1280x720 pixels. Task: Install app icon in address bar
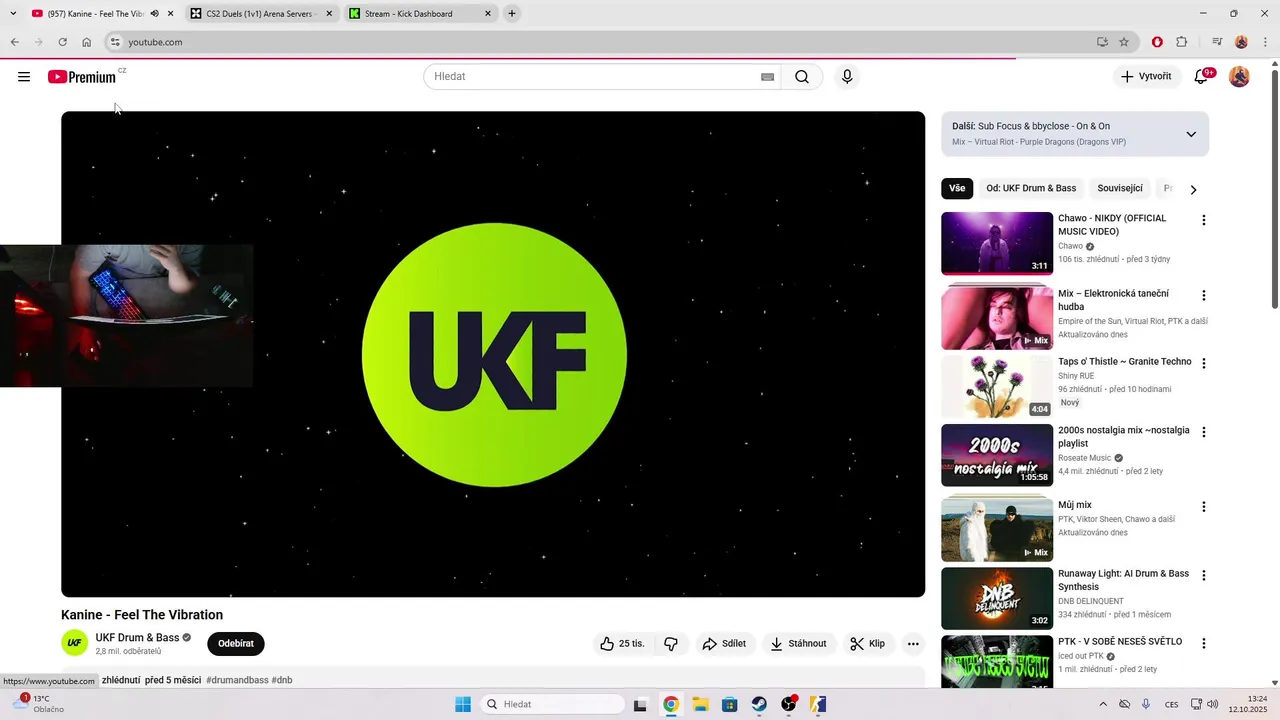coord(1102,42)
